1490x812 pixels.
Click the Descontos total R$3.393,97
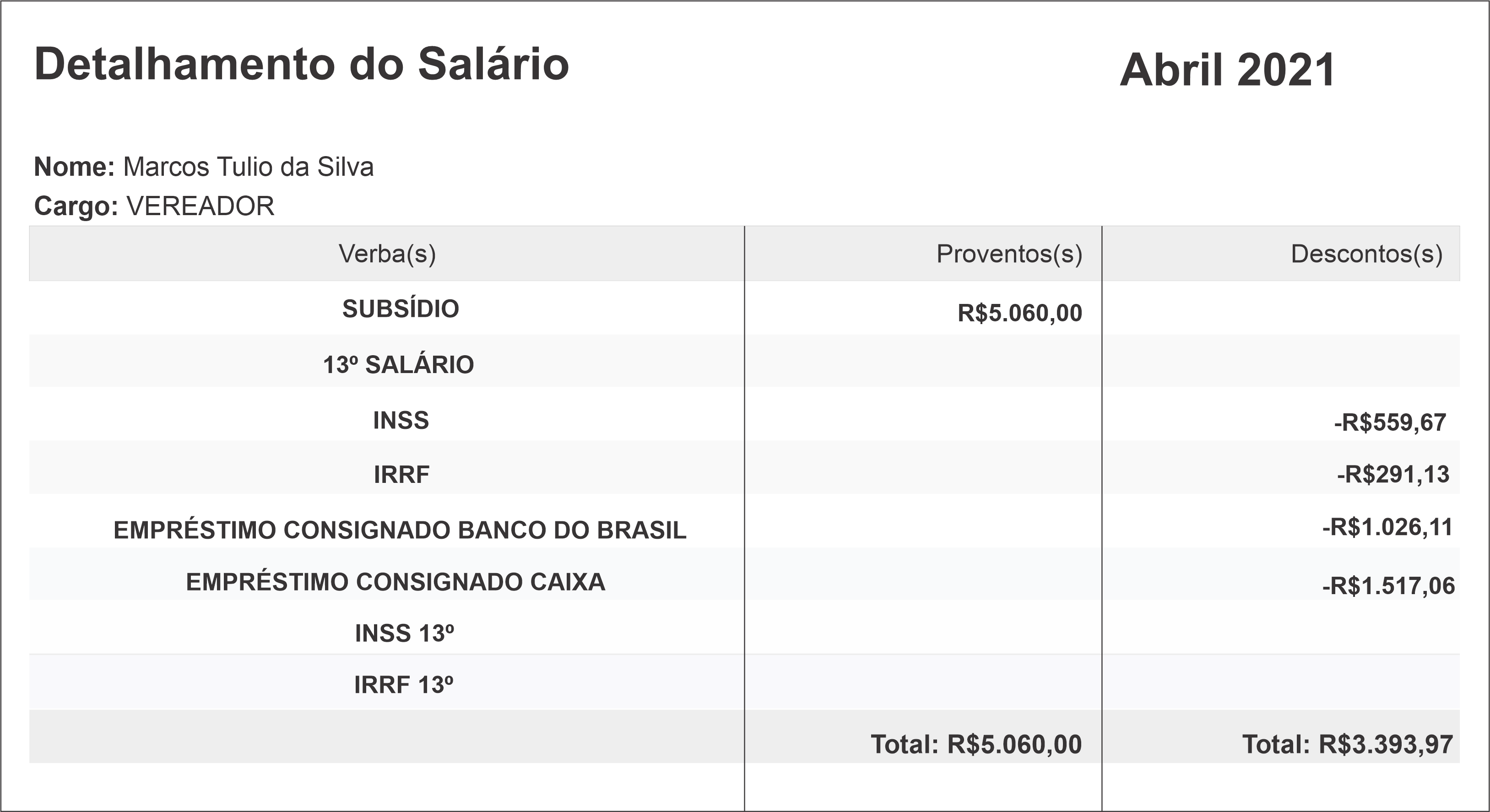(1347, 745)
